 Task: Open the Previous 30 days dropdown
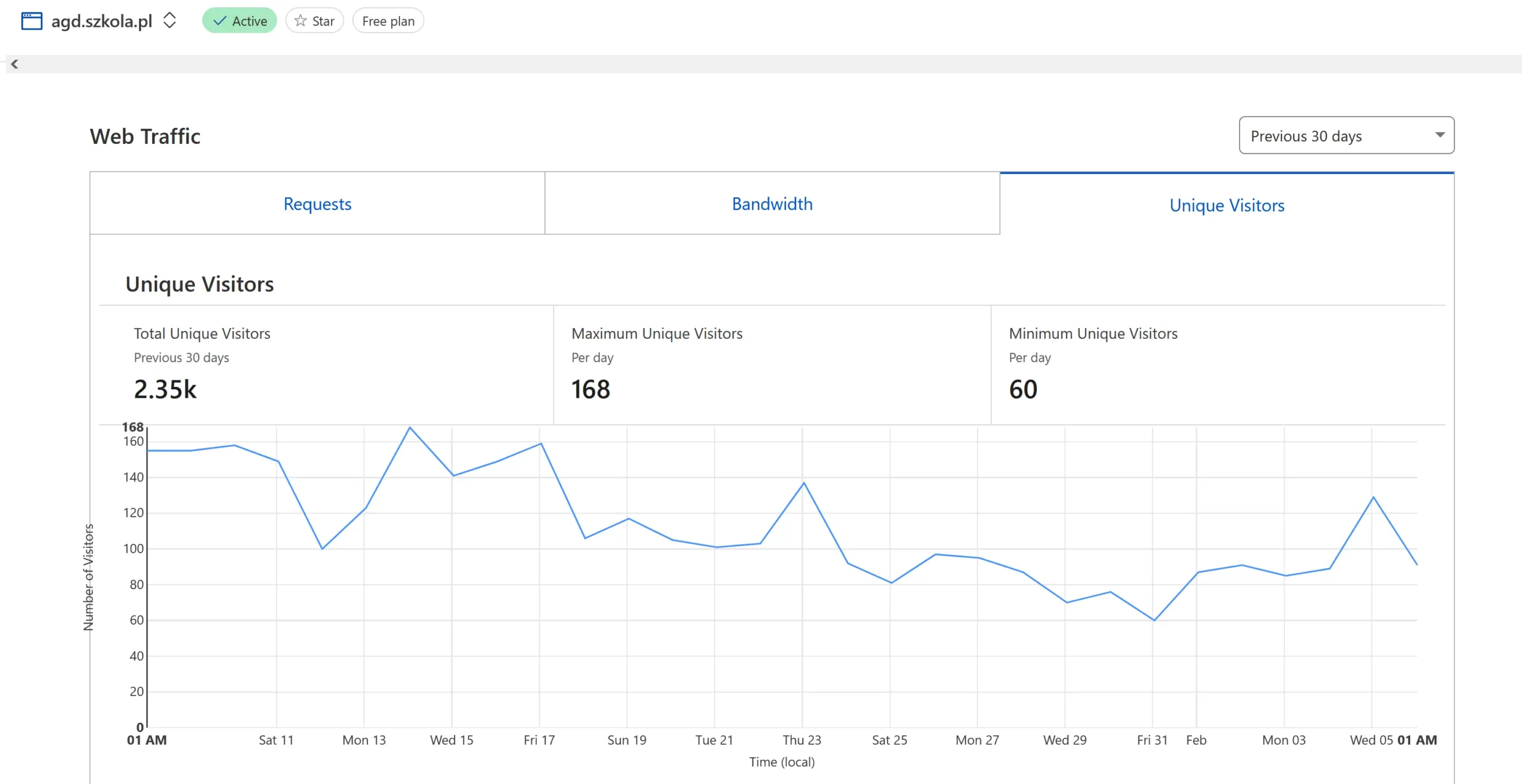click(1346, 136)
